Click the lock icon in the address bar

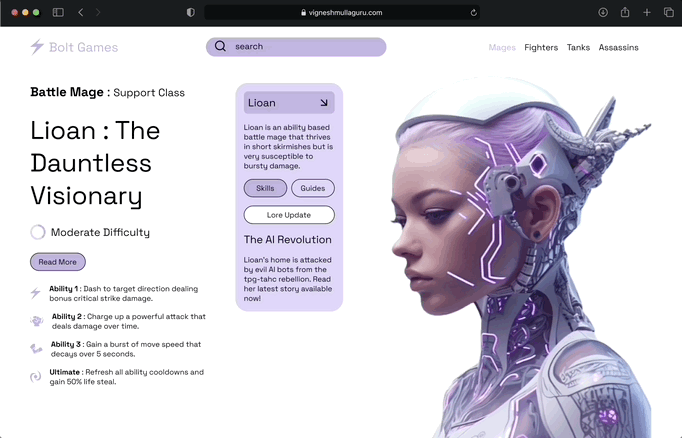click(304, 13)
